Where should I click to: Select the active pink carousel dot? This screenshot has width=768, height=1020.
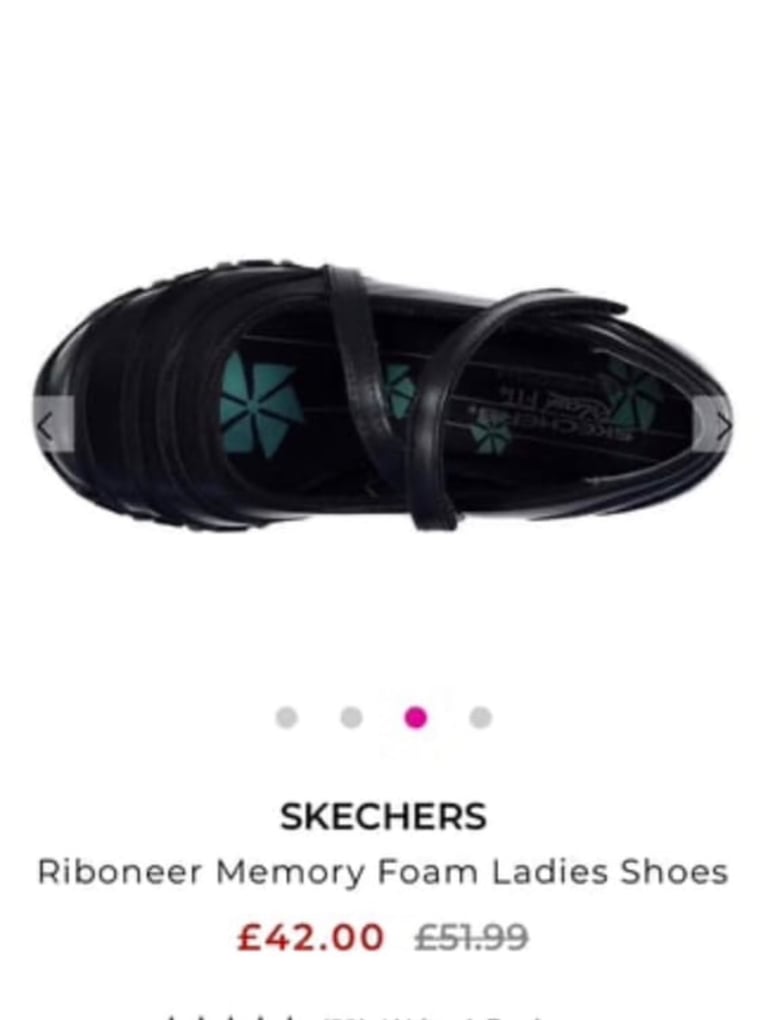(416, 718)
